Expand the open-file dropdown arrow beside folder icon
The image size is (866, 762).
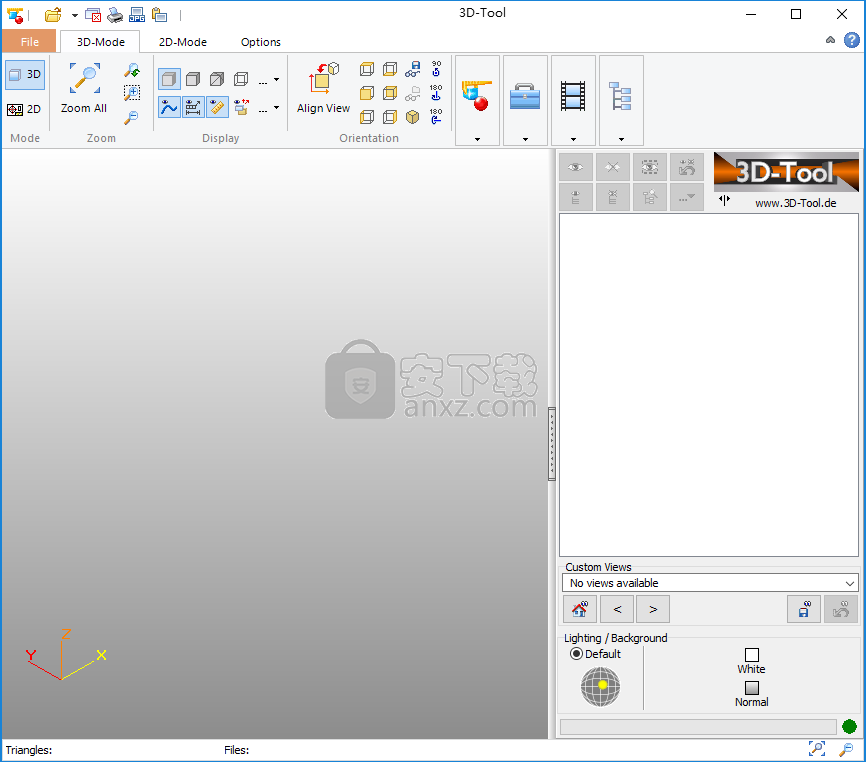[x=75, y=15]
